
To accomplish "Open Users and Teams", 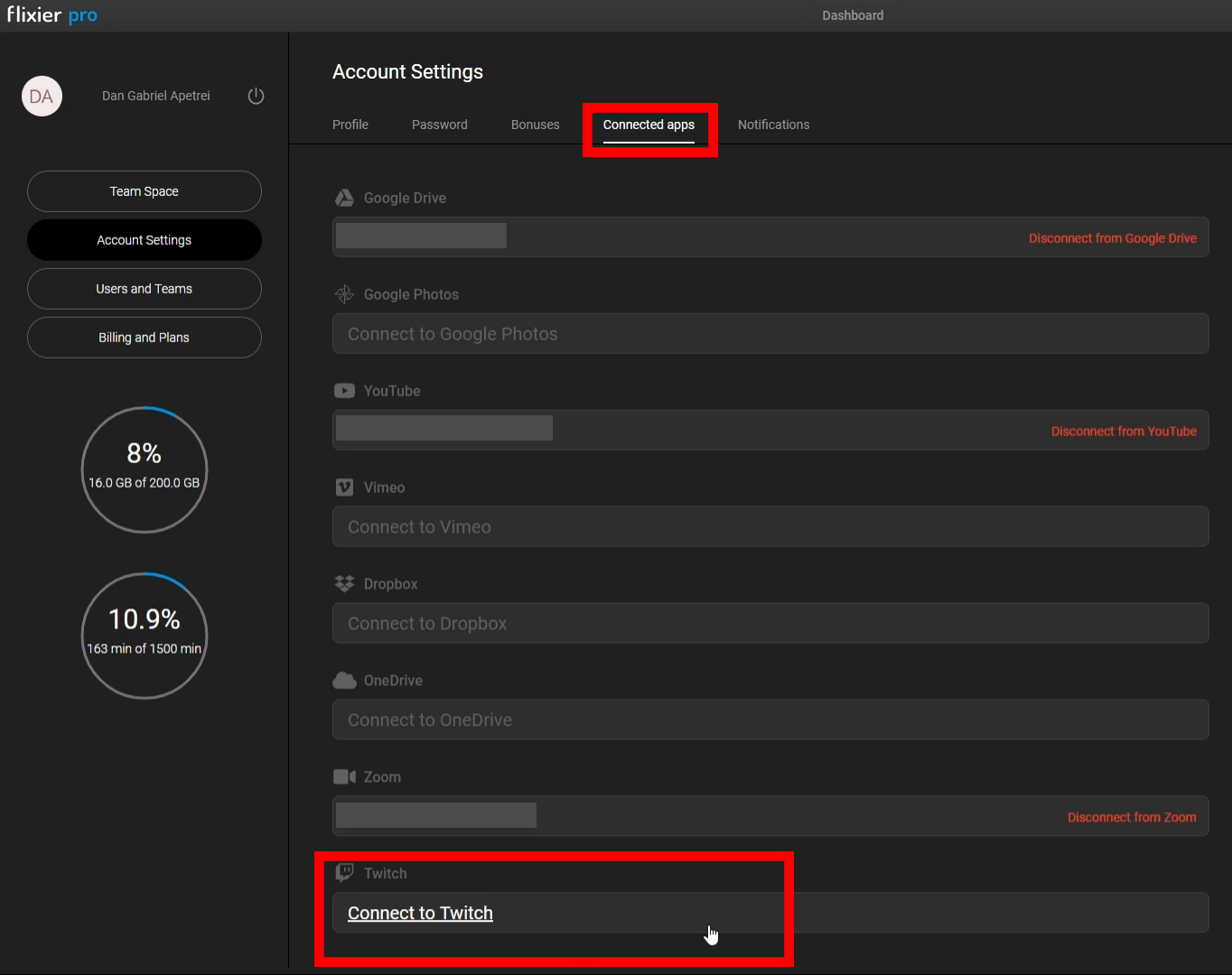I will coord(145,289).
